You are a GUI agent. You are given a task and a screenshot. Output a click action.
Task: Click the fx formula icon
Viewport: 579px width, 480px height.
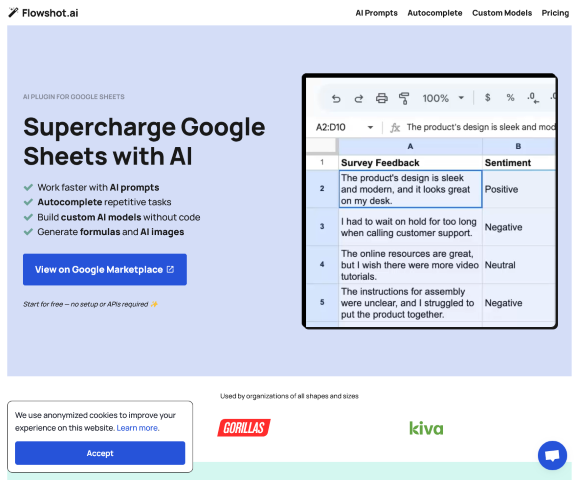point(395,128)
